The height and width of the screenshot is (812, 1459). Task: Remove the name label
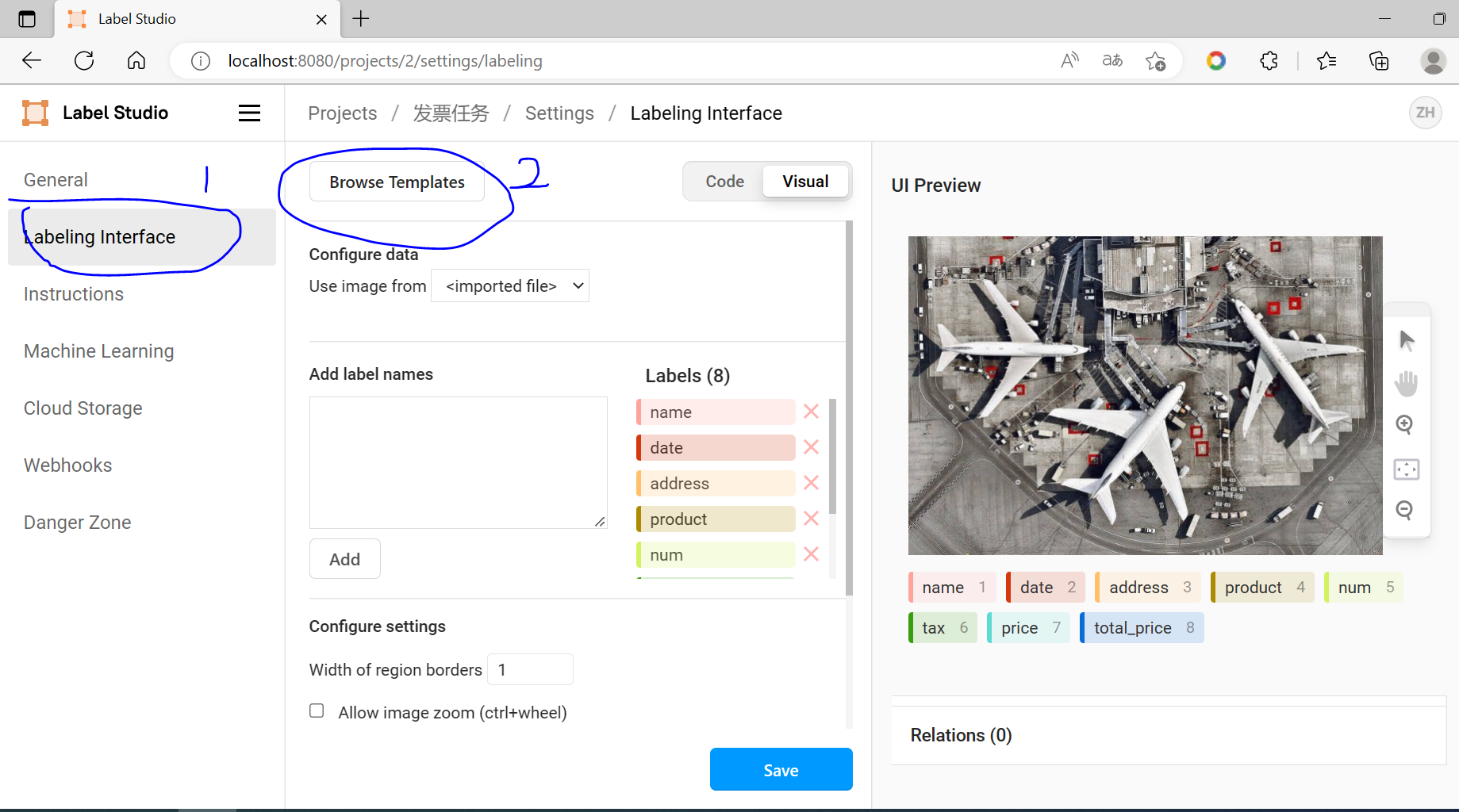click(x=811, y=412)
